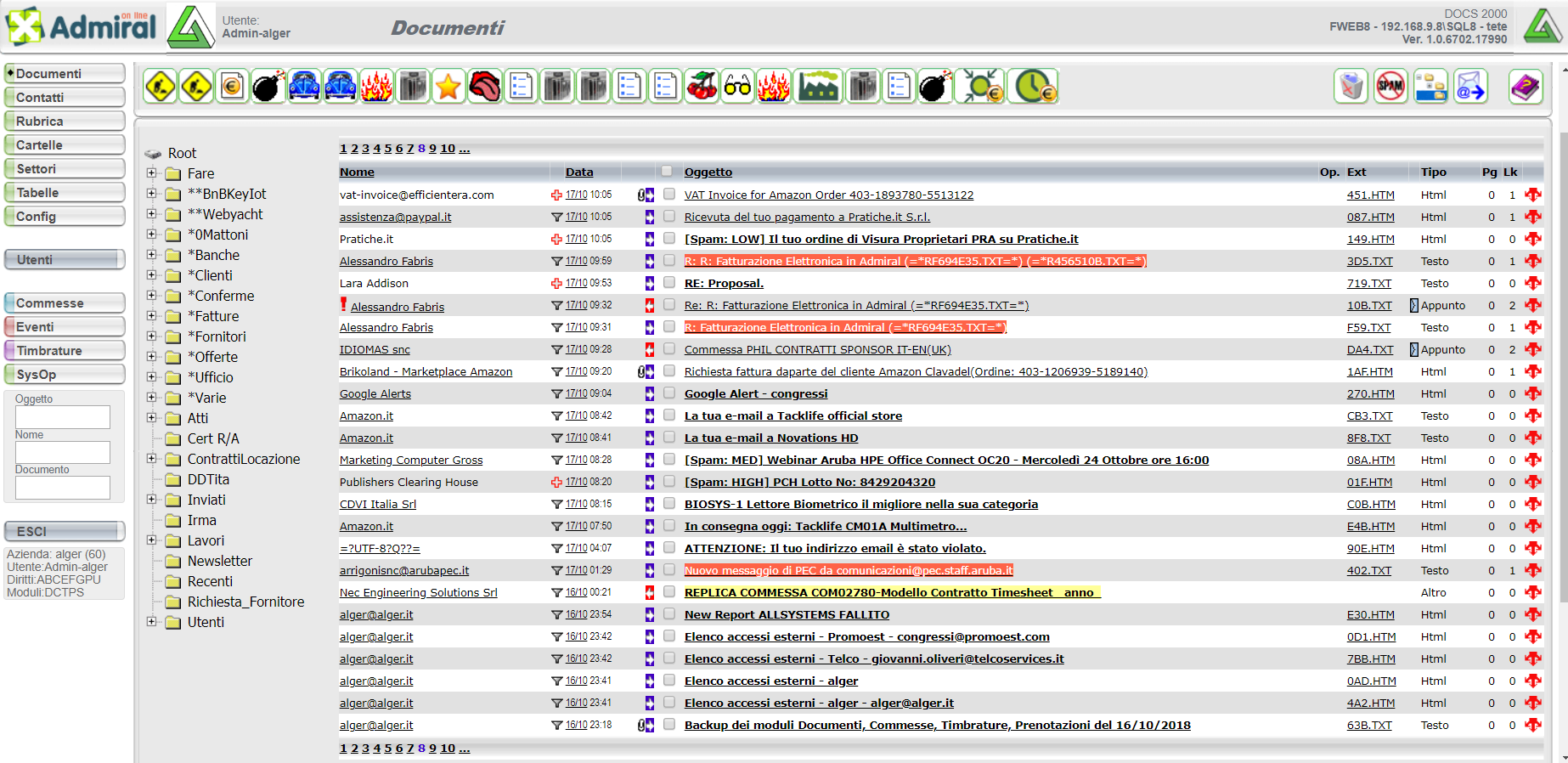Click the folder tree view icon
The width and height of the screenshot is (1568, 763).
point(1430,86)
